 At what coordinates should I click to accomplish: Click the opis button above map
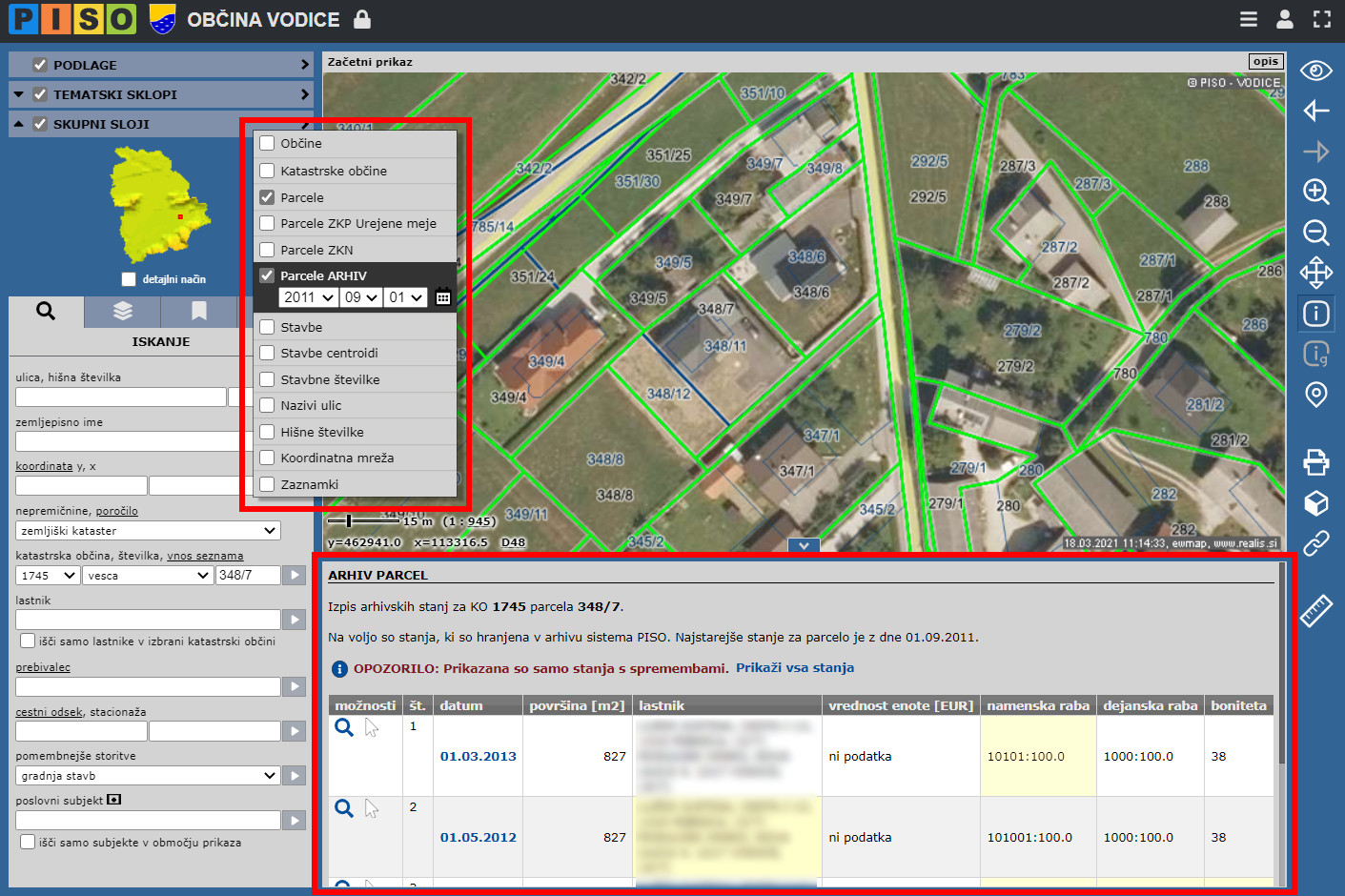(x=1266, y=62)
